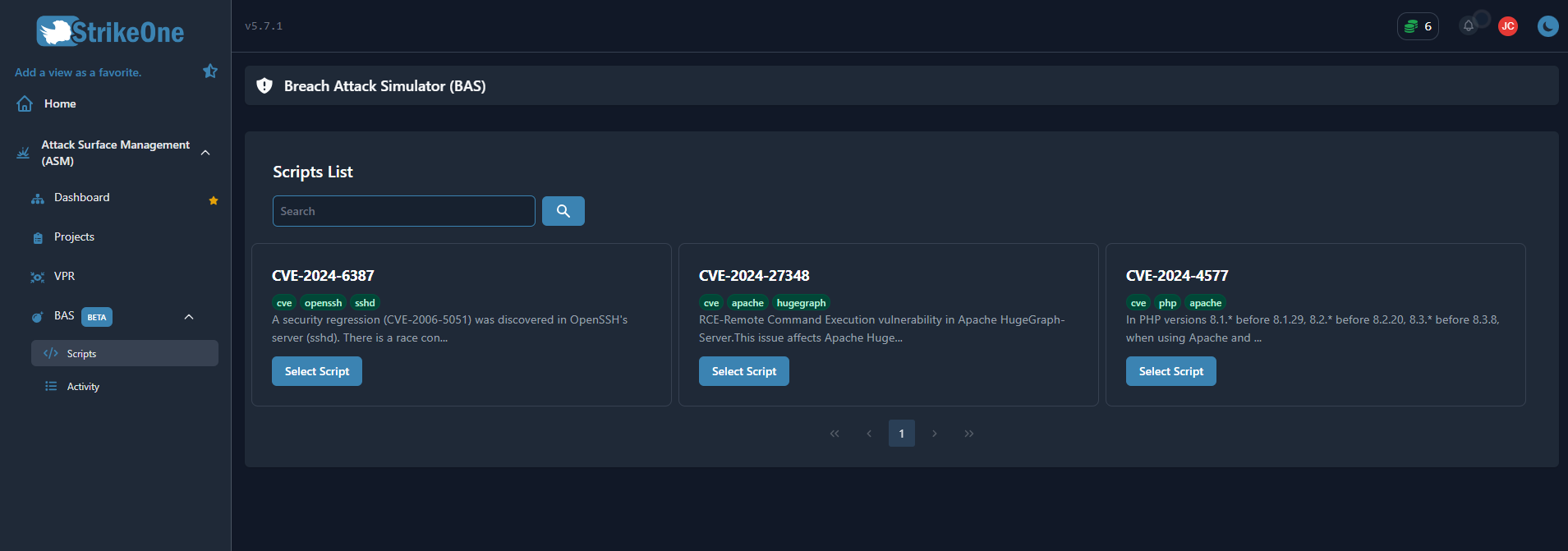The image size is (1568, 551).
Task: Select Script for CVE-2024-27348
Action: pyautogui.click(x=743, y=371)
